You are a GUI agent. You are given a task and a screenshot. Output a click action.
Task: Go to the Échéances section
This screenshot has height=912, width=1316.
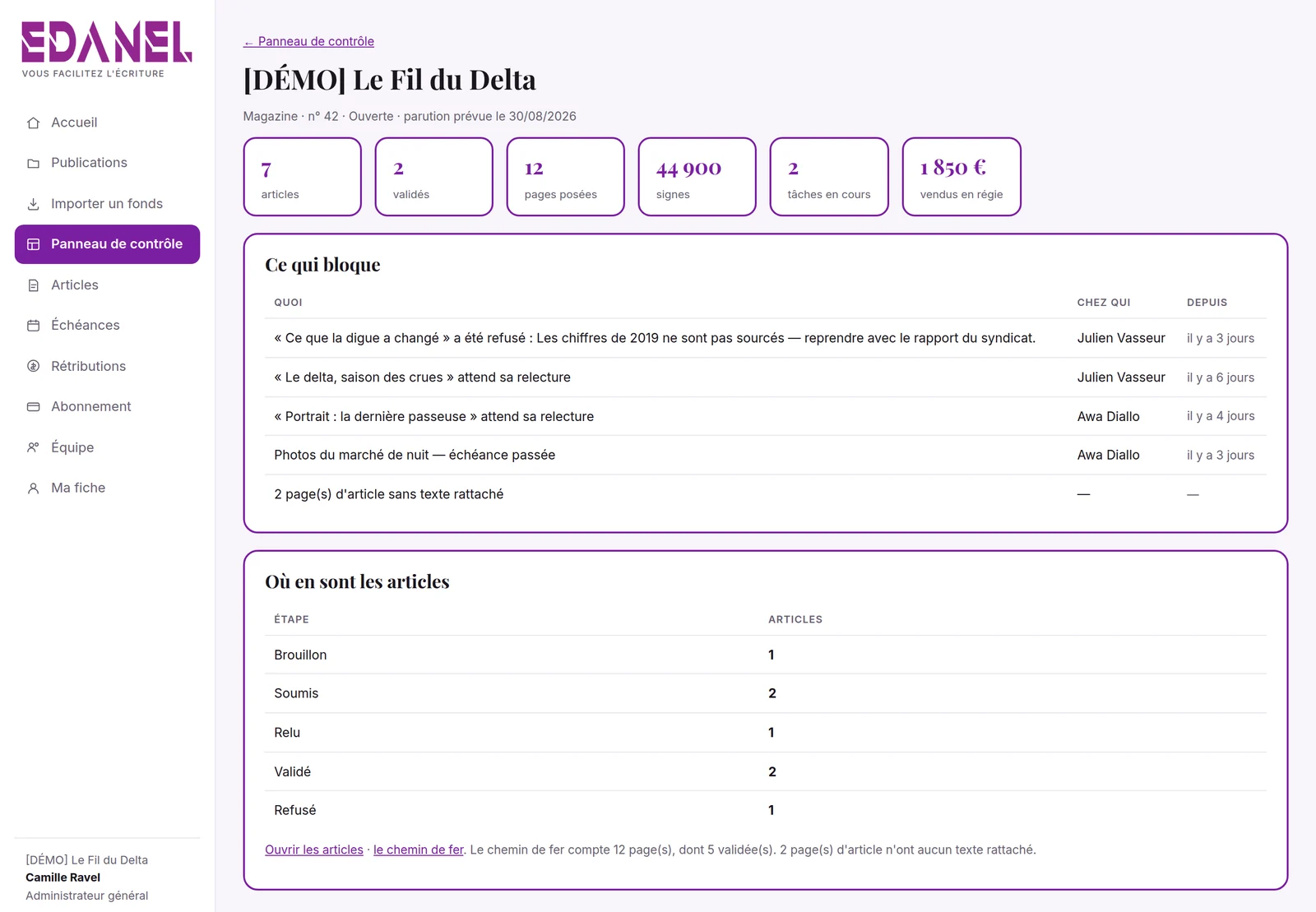click(x=107, y=326)
